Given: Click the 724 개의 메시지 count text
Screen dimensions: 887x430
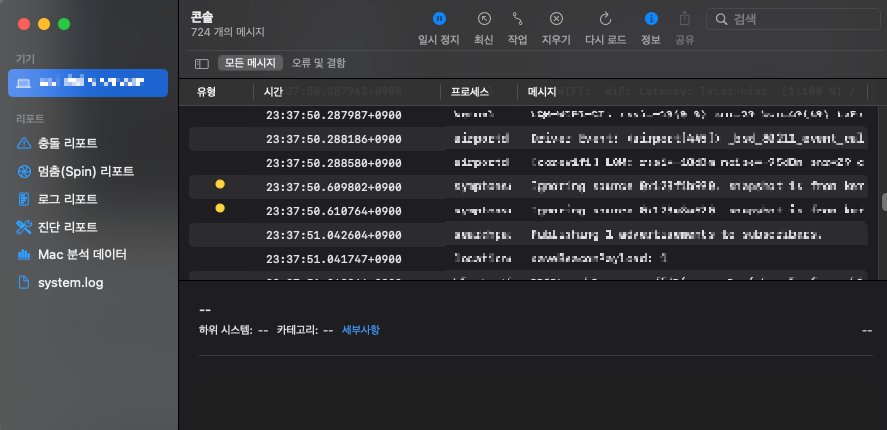Looking at the screenshot, I should pos(227,32).
